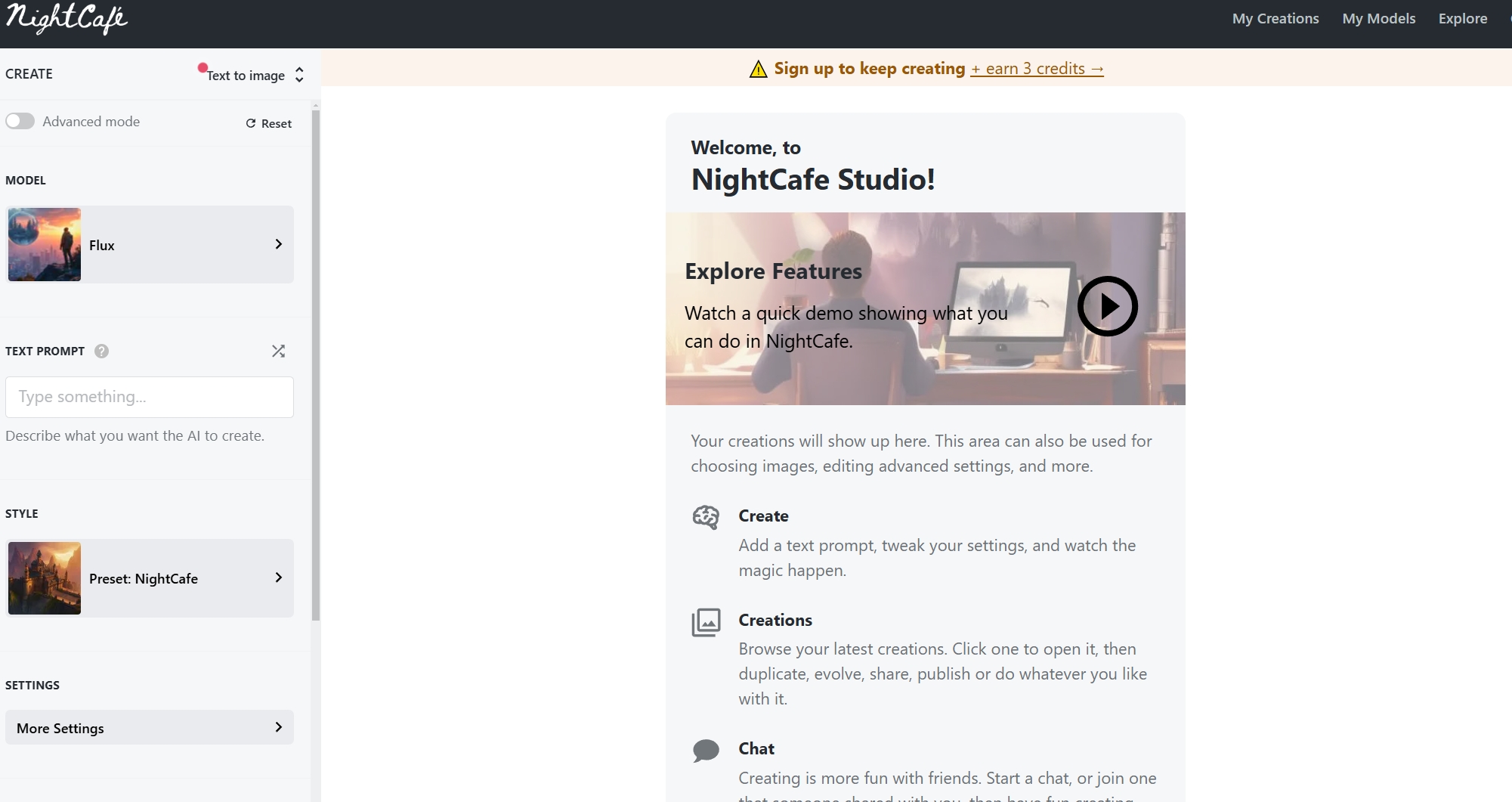Click the Reset button
The width and height of the screenshot is (1512, 802).
pos(268,123)
